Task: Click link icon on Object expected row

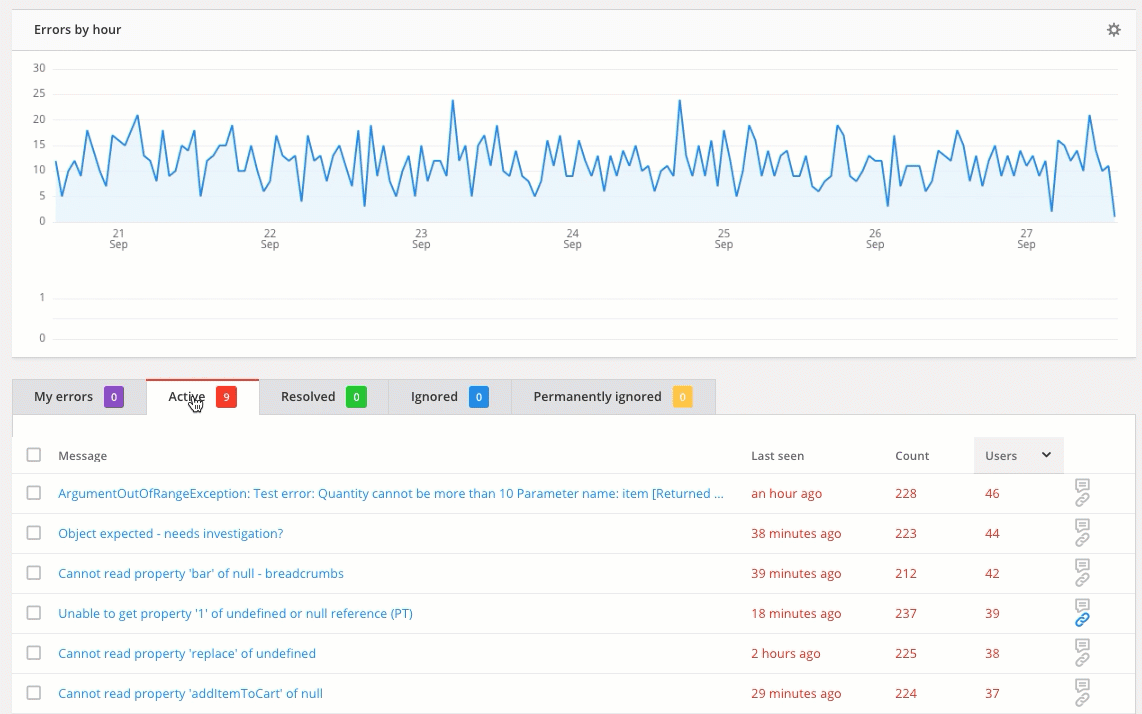Action: point(1082,540)
